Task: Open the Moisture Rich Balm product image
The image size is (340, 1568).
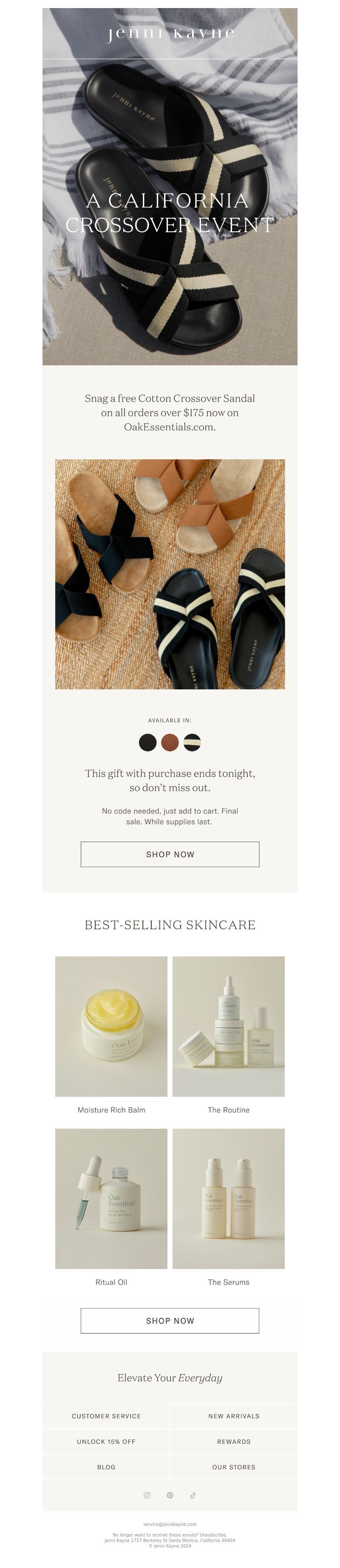Action: [111, 1026]
